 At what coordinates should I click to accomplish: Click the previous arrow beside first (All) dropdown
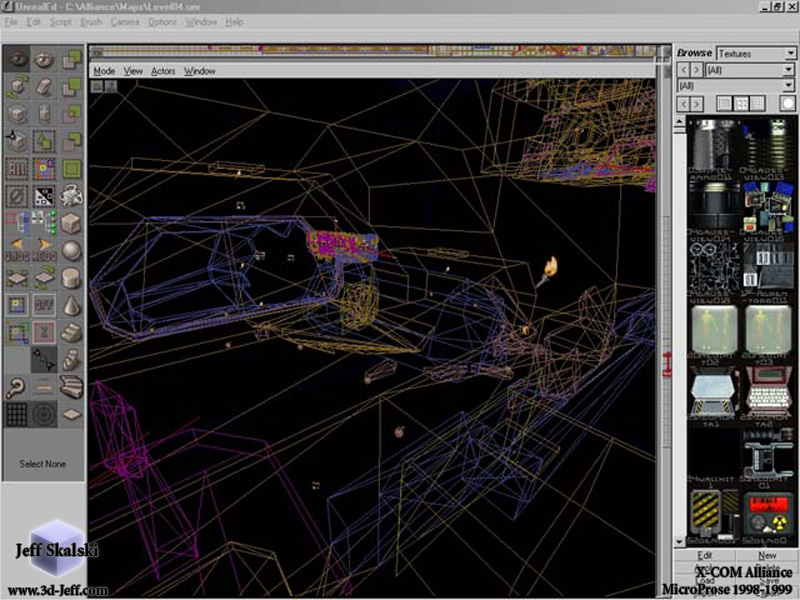684,70
